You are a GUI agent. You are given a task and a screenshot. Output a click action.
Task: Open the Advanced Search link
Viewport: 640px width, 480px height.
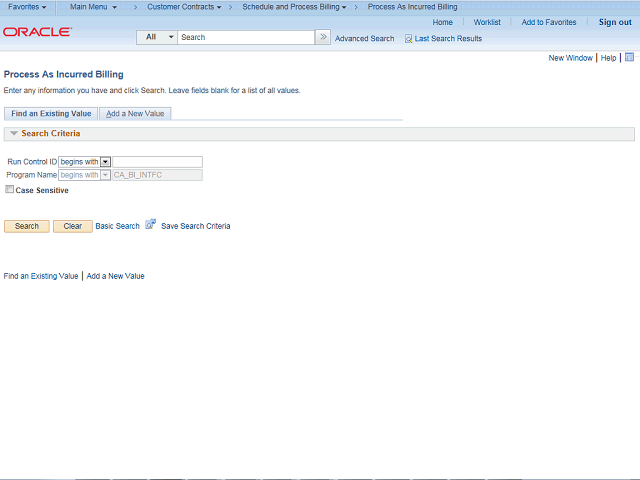(364, 39)
